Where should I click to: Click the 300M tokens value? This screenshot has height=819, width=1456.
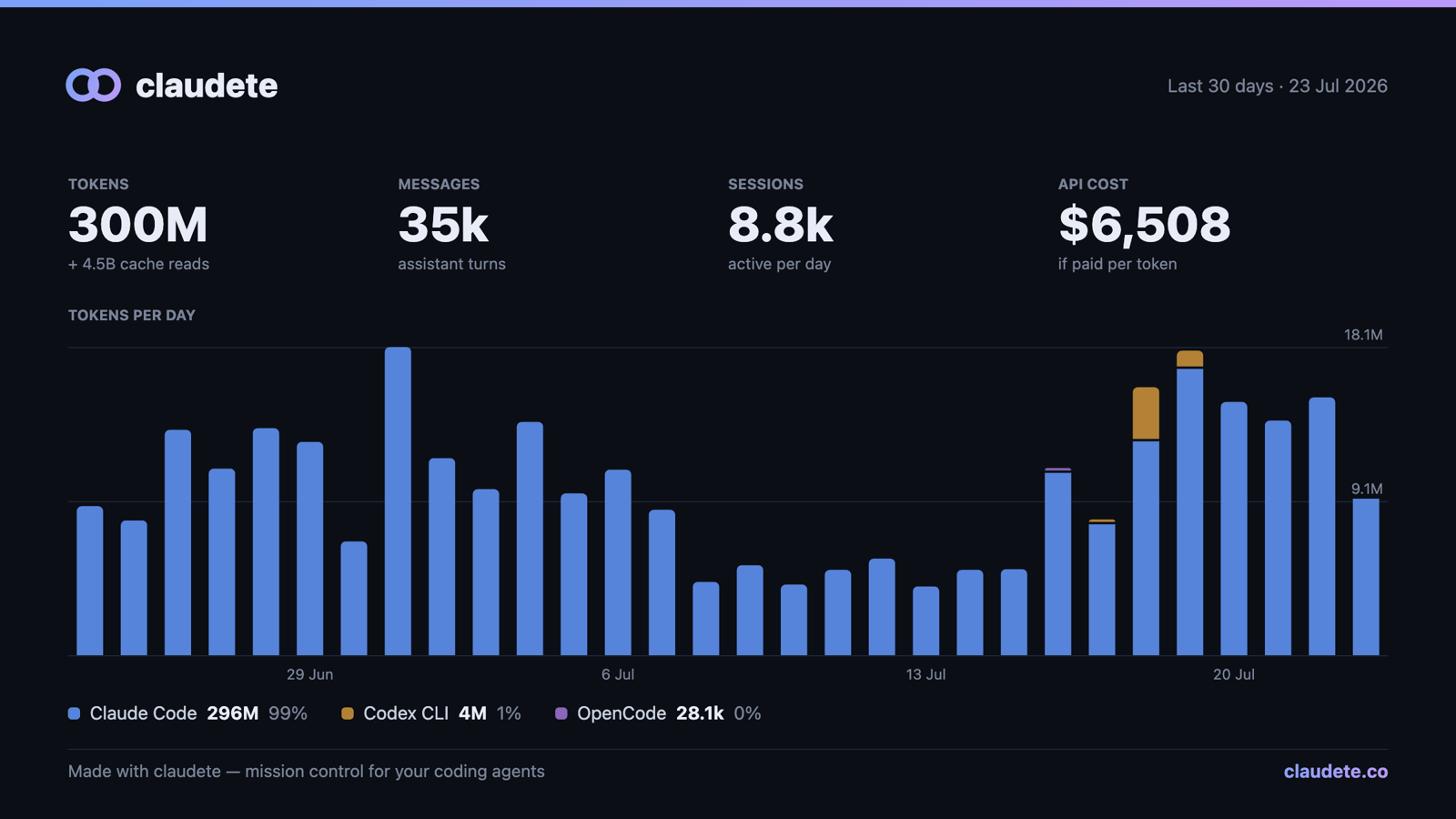[x=138, y=225]
